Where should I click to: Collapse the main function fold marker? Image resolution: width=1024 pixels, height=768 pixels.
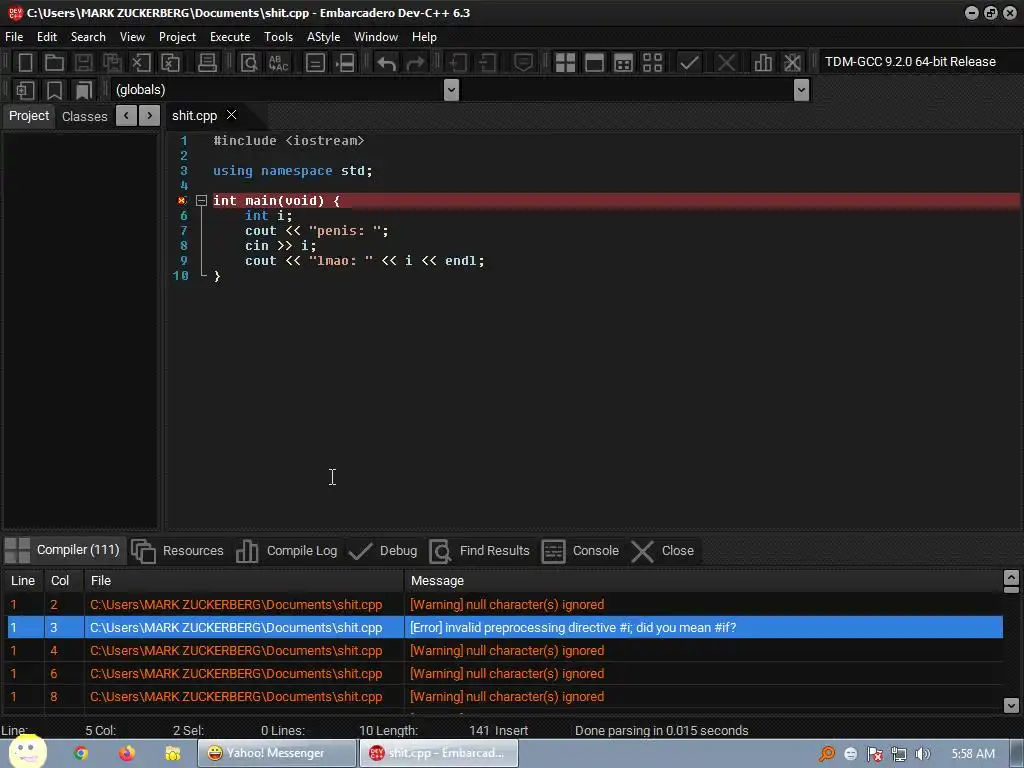(202, 200)
